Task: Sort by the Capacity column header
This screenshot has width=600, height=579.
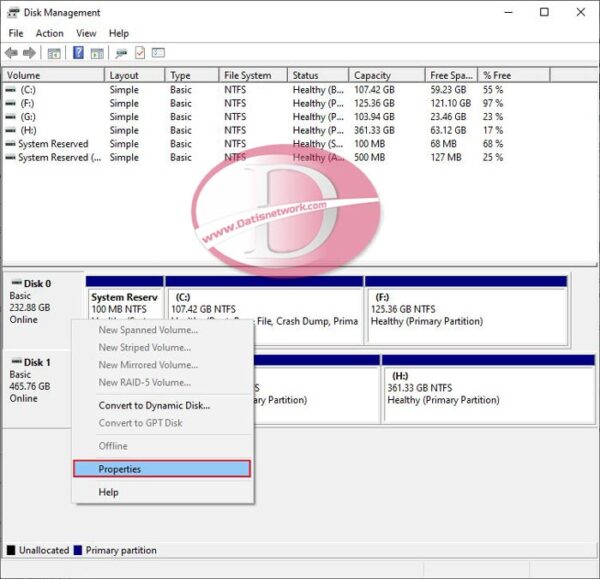Action: [x=372, y=75]
